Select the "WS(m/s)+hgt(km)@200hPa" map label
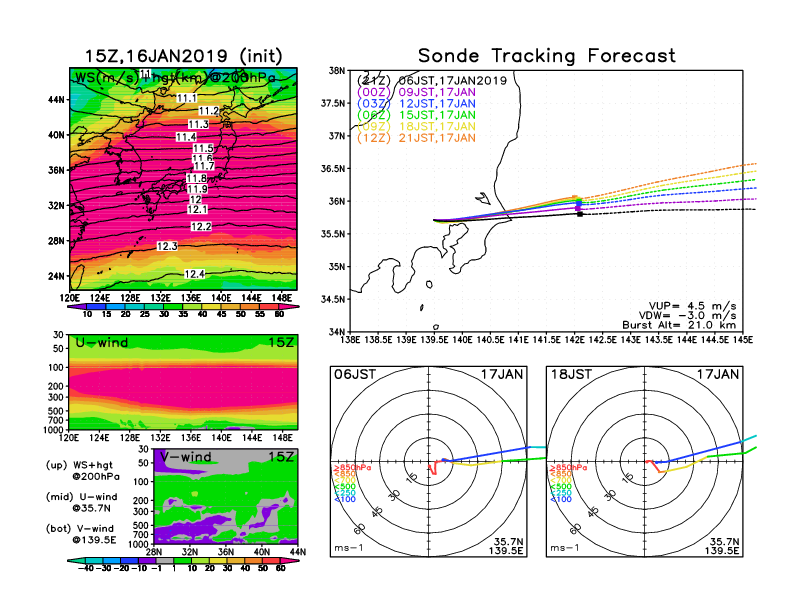 (175, 78)
